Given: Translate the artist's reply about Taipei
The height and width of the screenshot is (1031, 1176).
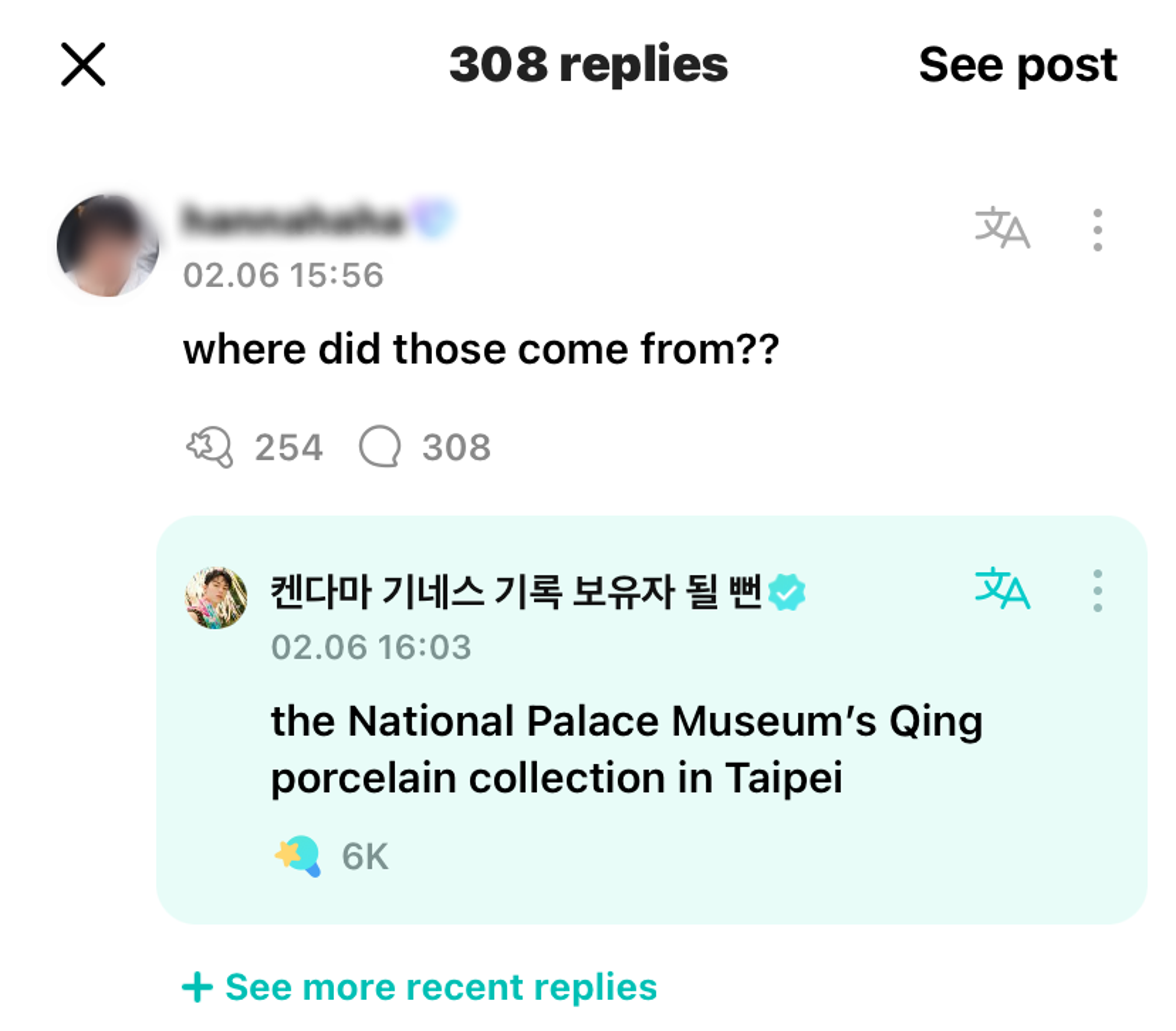Looking at the screenshot, I should 1002,588.
